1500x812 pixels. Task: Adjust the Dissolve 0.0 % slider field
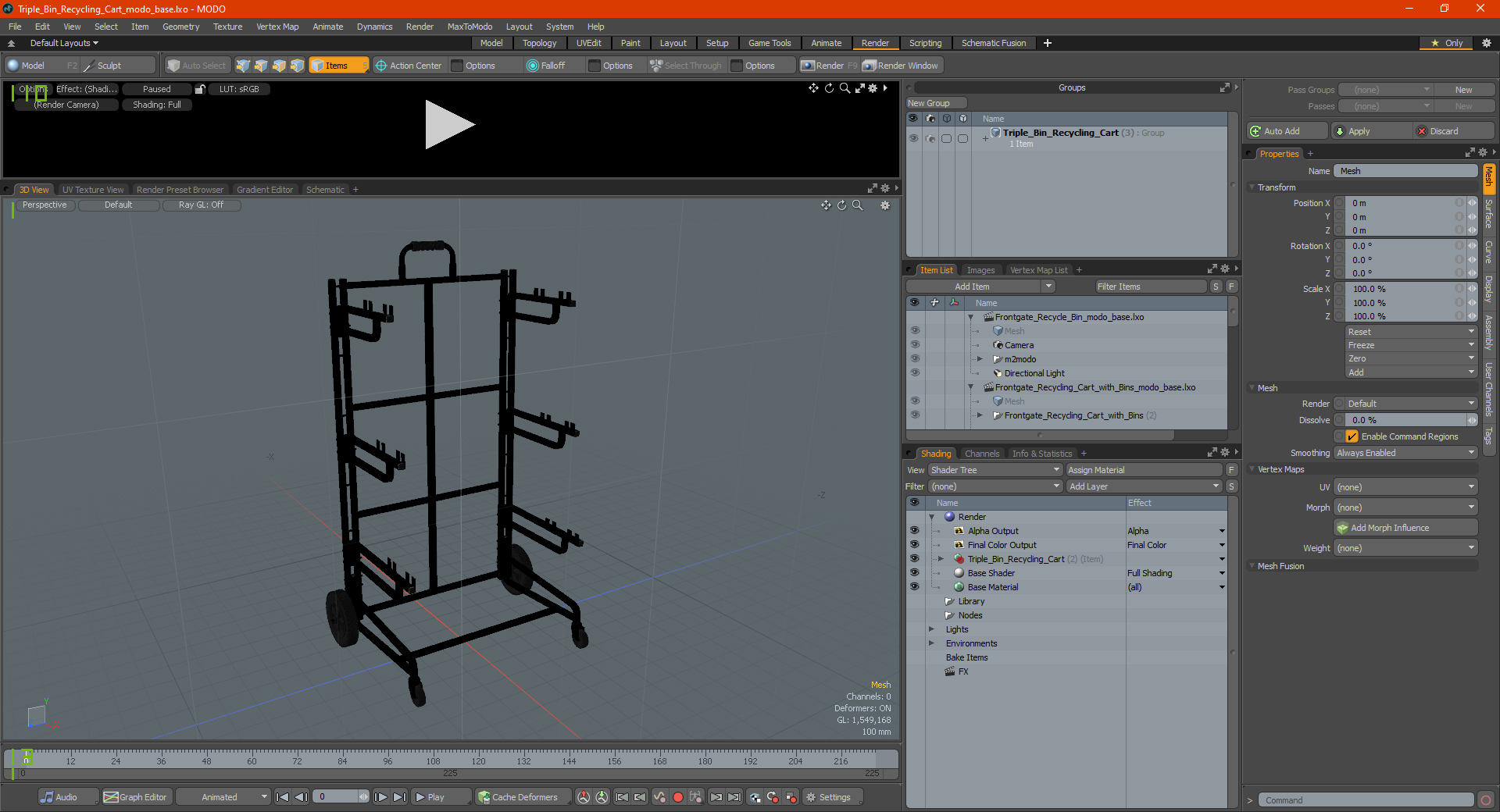coord(1405,420)
